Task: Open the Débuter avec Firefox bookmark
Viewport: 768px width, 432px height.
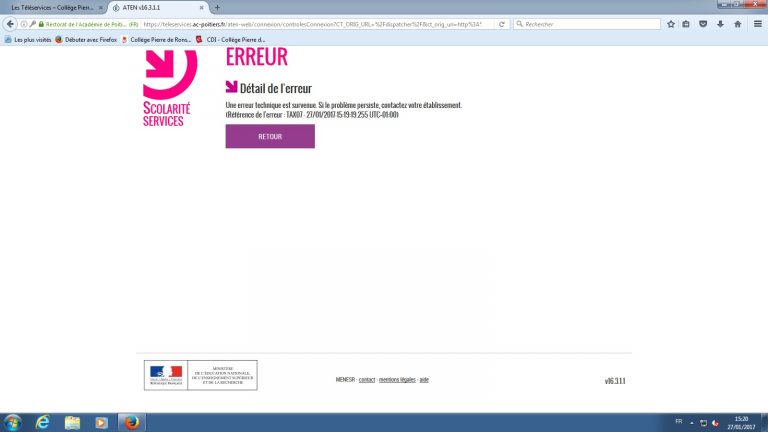Action: point(86,40)
